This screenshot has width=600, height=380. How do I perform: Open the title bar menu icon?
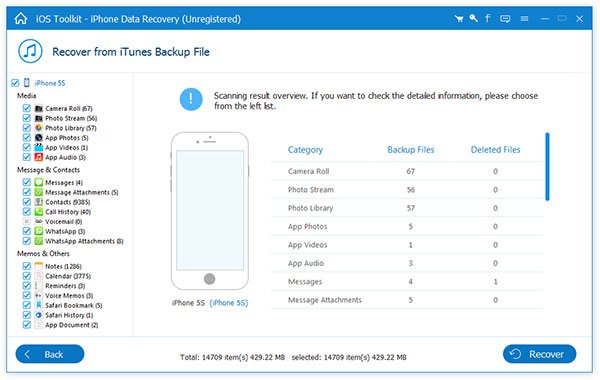pyautogui.click(x=524, y=18)
